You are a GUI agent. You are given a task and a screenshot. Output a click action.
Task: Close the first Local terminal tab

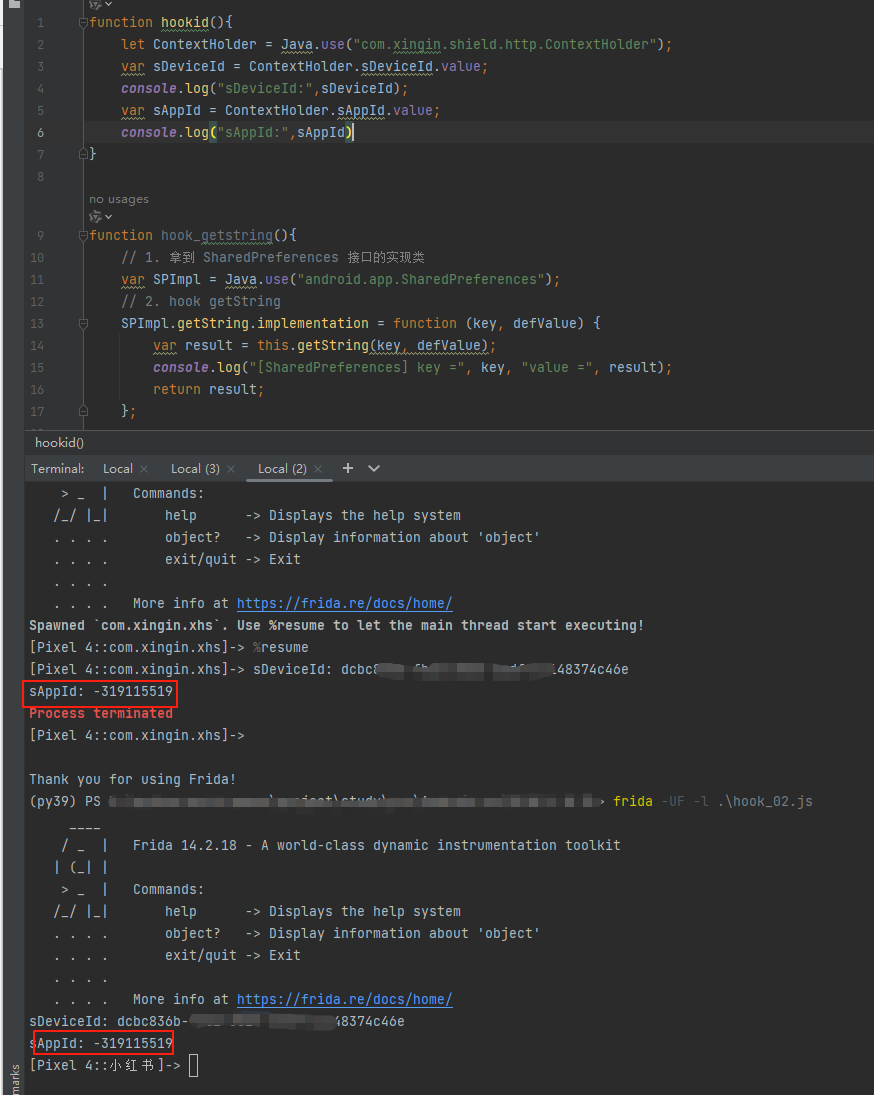pos(144,469)
